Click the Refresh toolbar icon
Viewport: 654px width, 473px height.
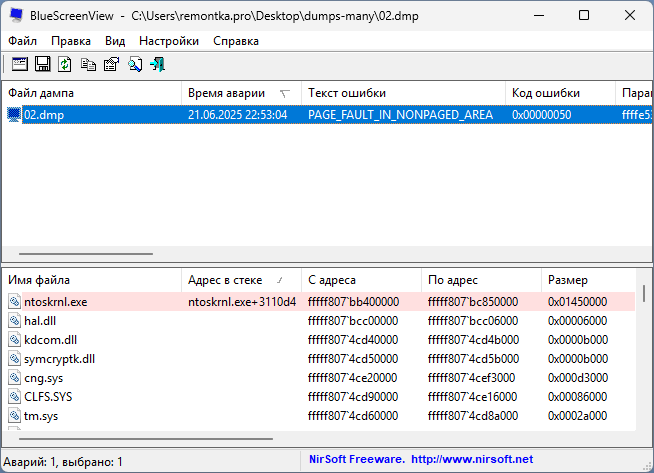pyautogui.click(x=65, y=64)
